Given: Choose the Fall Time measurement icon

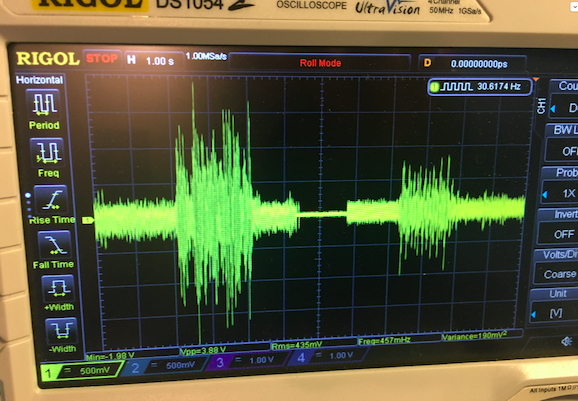Looking at the screenshot, I should coord(54,245).
